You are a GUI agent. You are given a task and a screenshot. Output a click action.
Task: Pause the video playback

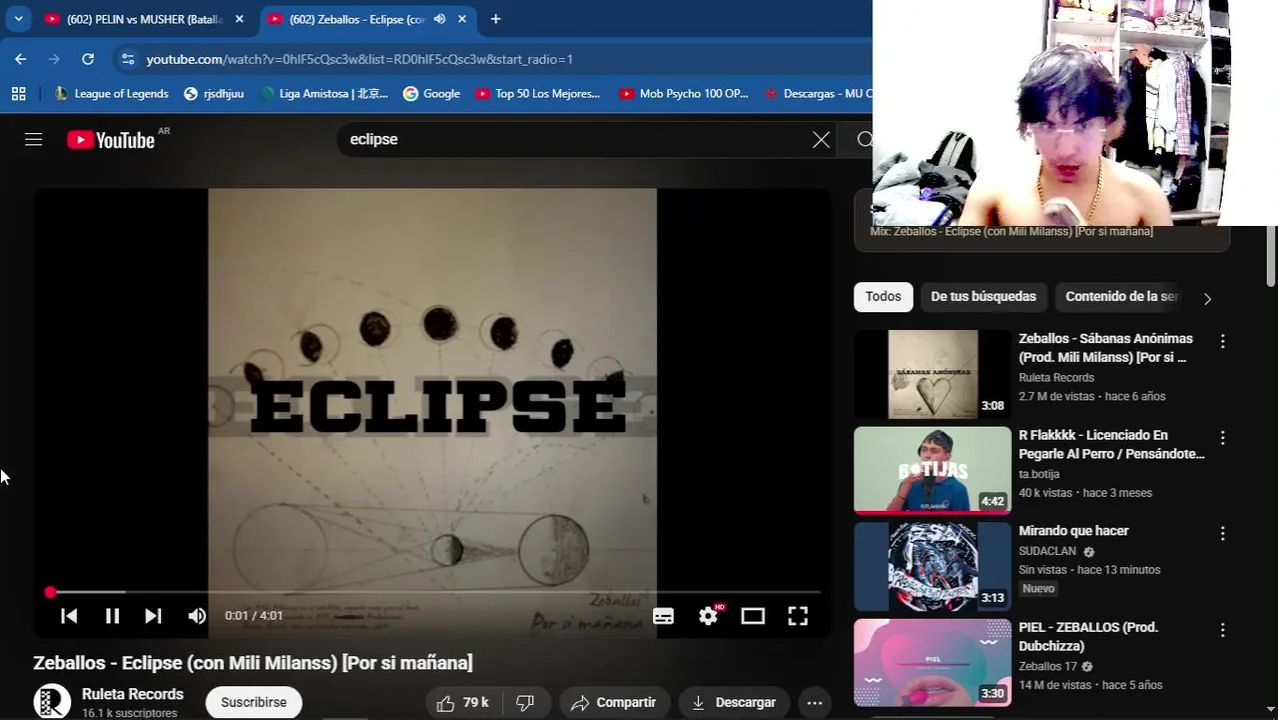click(112, 616)
